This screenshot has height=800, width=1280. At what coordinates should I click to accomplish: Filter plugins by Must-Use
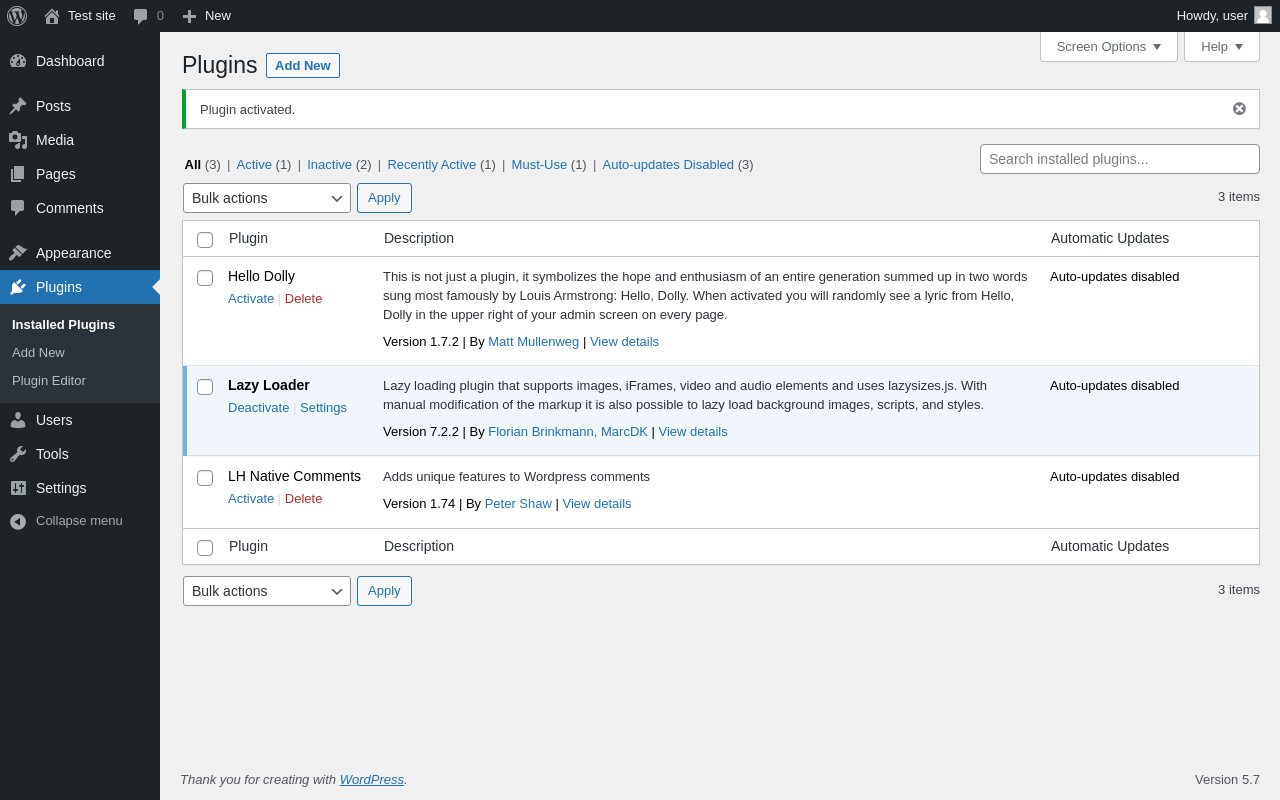(x=539, y=165)
